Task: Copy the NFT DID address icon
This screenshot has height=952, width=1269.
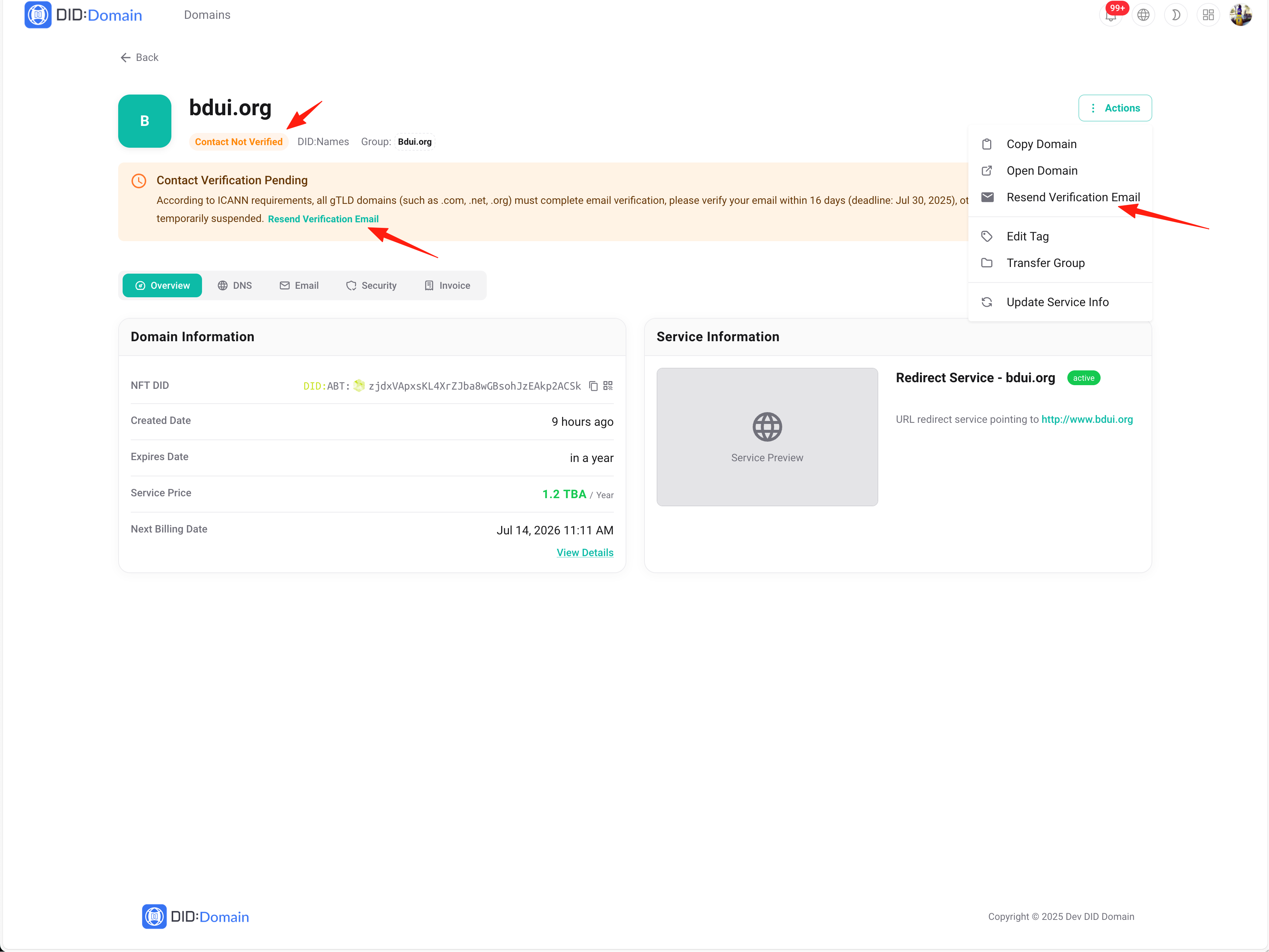Action: [x=593, y=386]
